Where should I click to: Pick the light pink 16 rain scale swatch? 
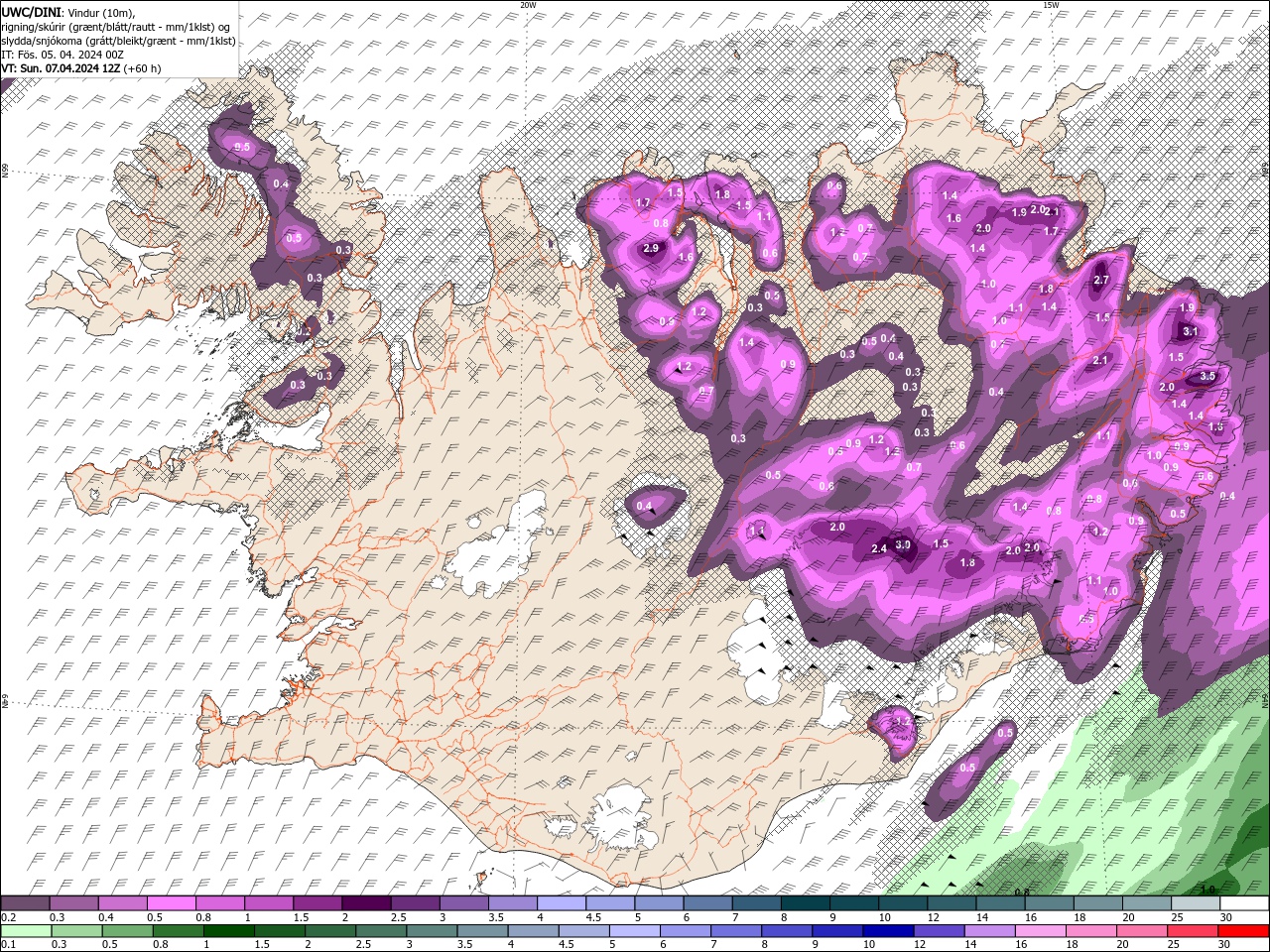click(x=1041, y=931)
